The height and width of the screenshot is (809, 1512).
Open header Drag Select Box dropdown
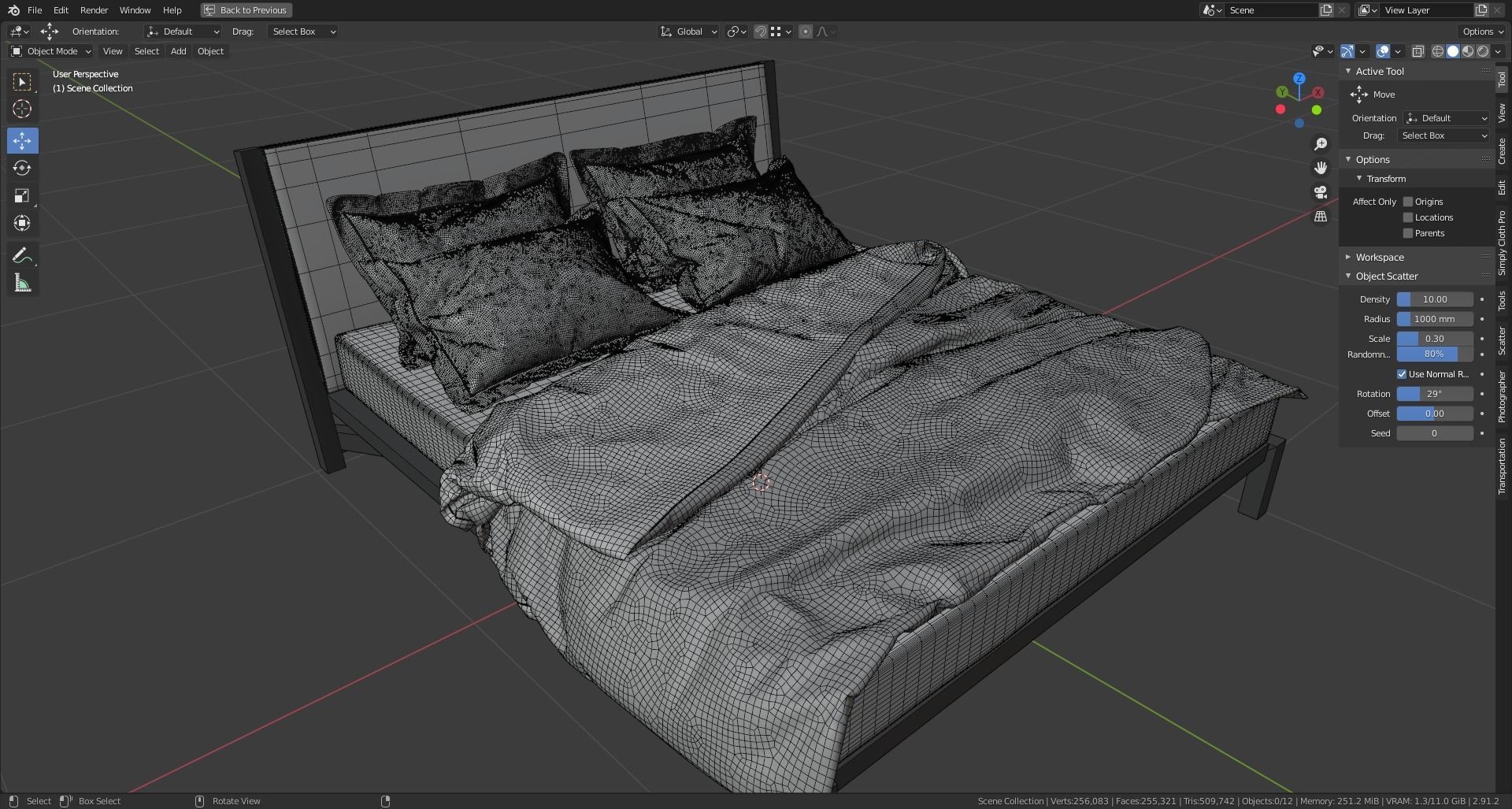[x=302, y=32]
